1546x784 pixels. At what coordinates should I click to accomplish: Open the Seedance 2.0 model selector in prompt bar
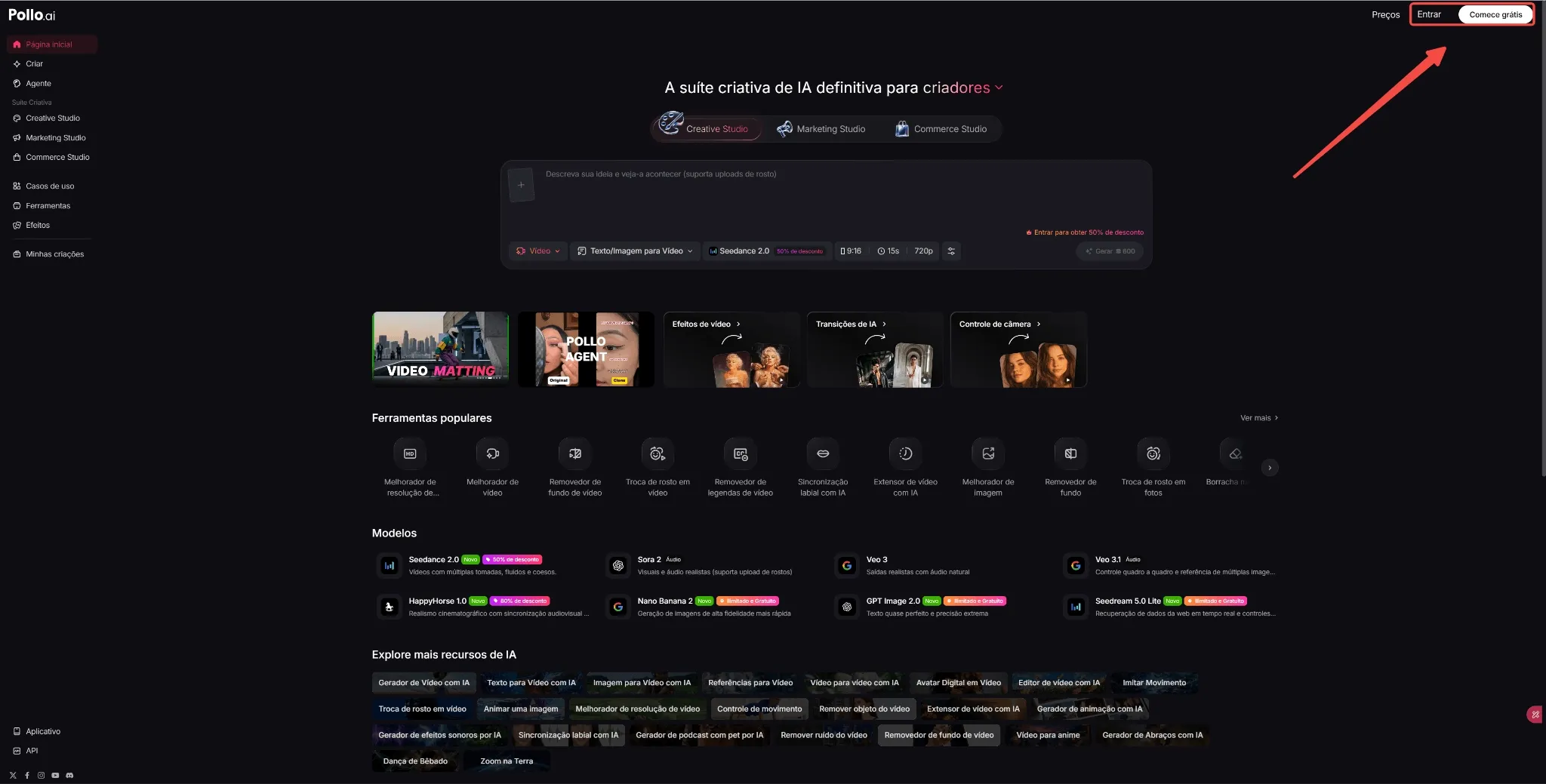(766, 251)
